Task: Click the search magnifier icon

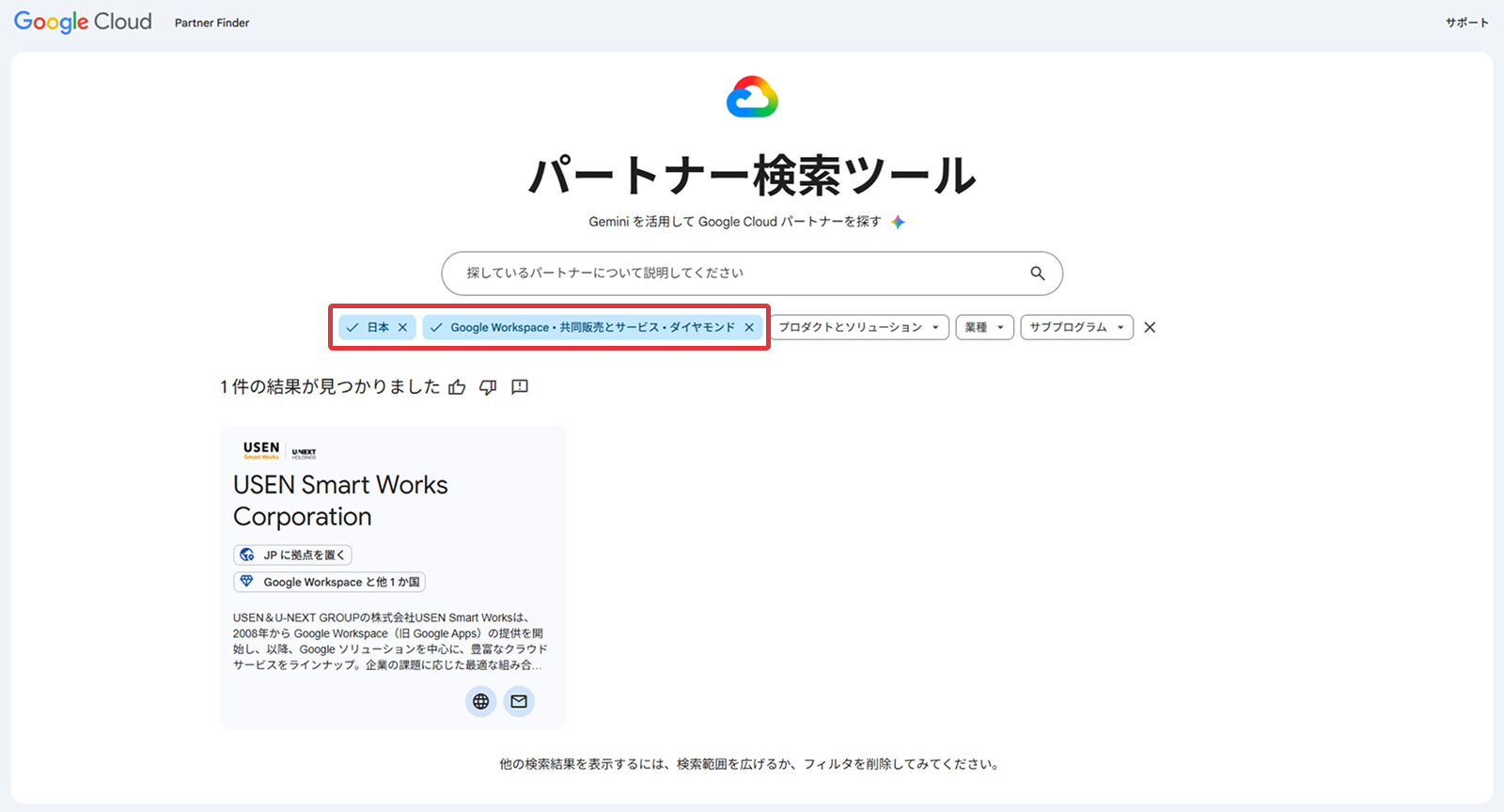Action: pyautogui.click(x=1038, y=273)
